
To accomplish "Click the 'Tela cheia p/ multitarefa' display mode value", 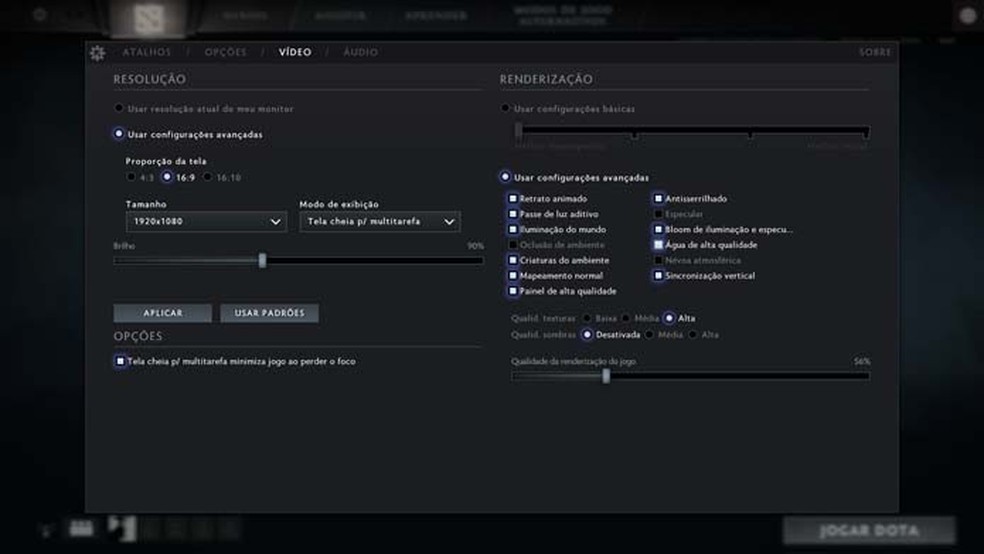I will 364,221.
